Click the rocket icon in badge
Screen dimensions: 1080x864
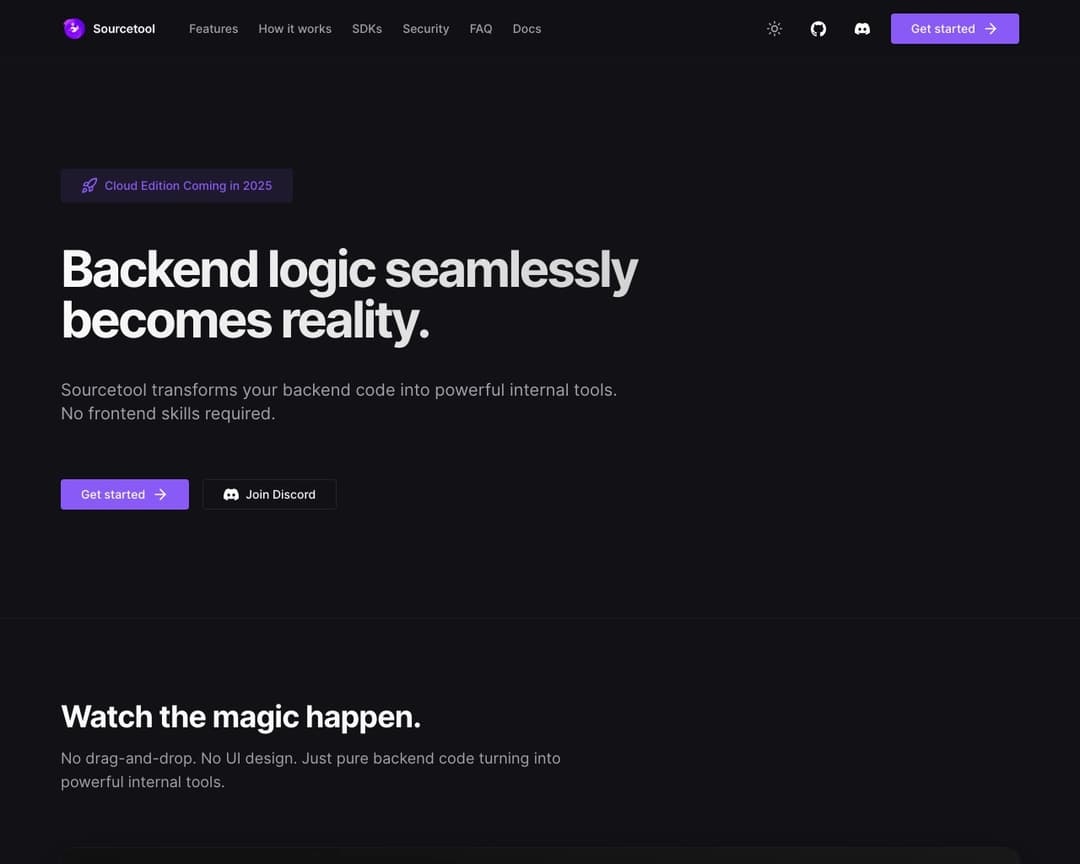click(90, 185)
